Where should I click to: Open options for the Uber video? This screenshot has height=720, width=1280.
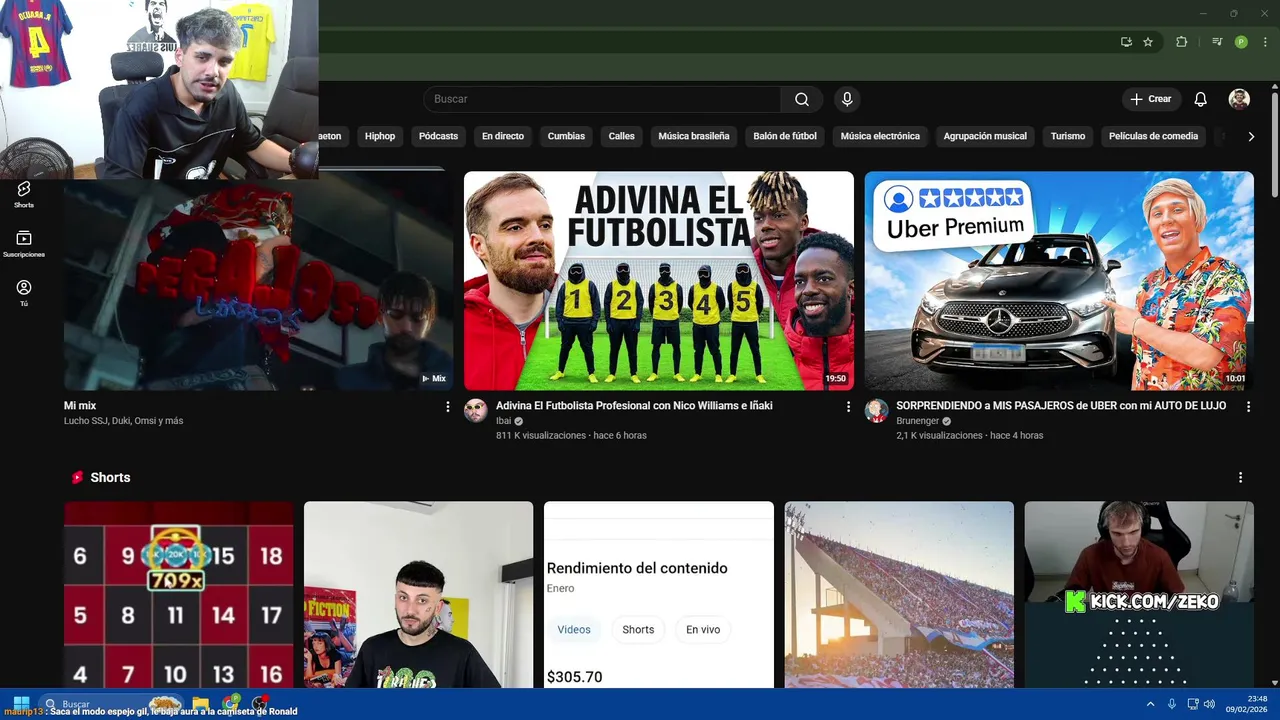(x=1248, y=407)
